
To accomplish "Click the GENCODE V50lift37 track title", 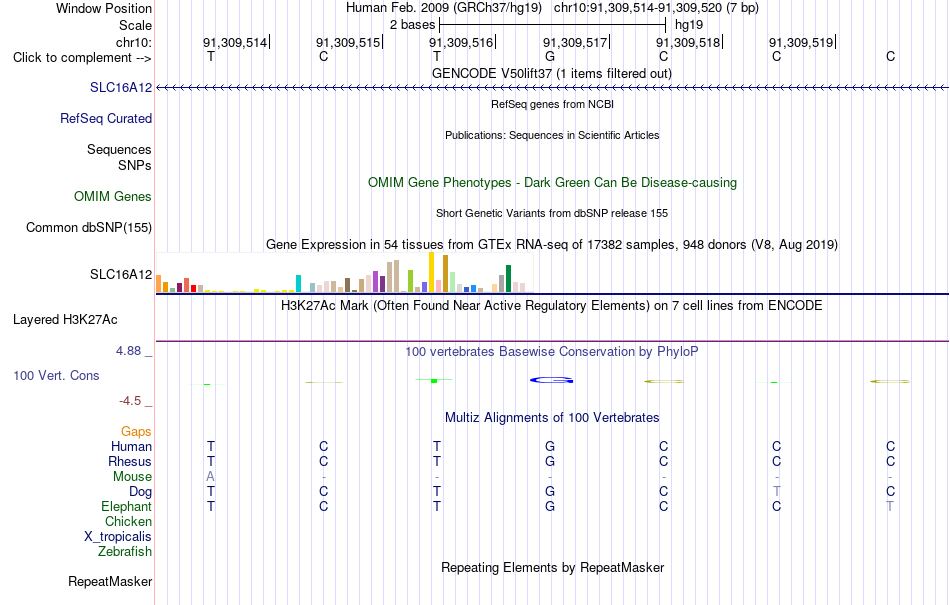I will (x=551, y=73).
